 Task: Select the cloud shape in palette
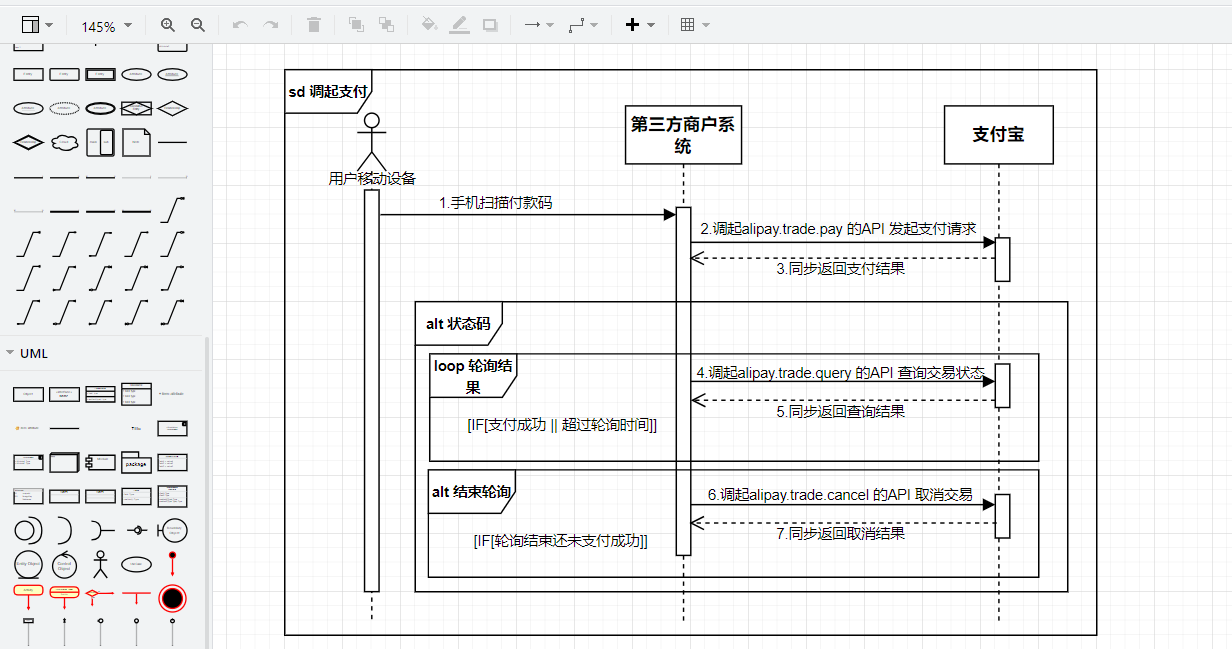click(x=64, y=142)
